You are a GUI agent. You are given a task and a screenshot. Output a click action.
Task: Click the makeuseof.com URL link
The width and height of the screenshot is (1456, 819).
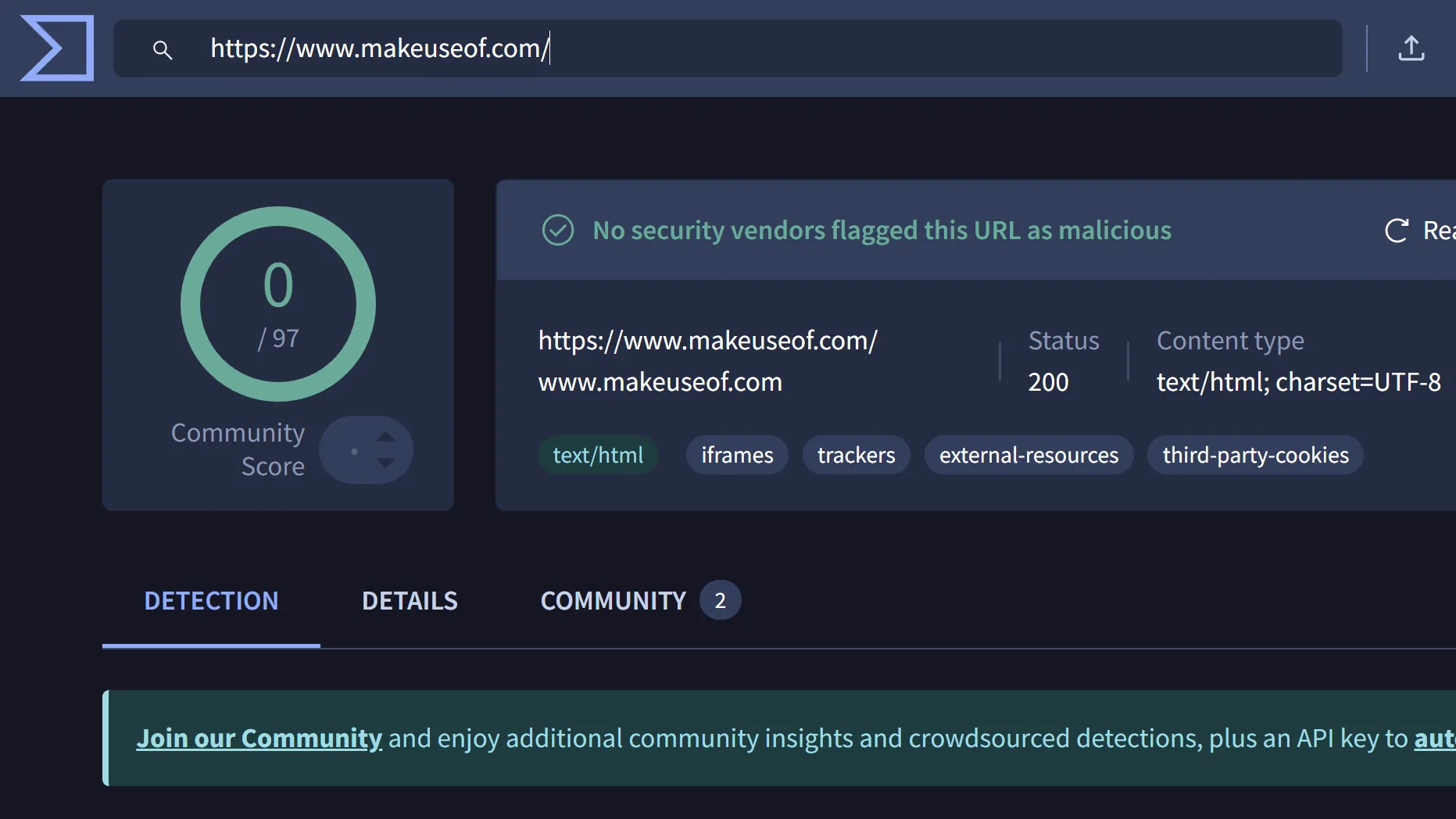[x=707, y=340]
